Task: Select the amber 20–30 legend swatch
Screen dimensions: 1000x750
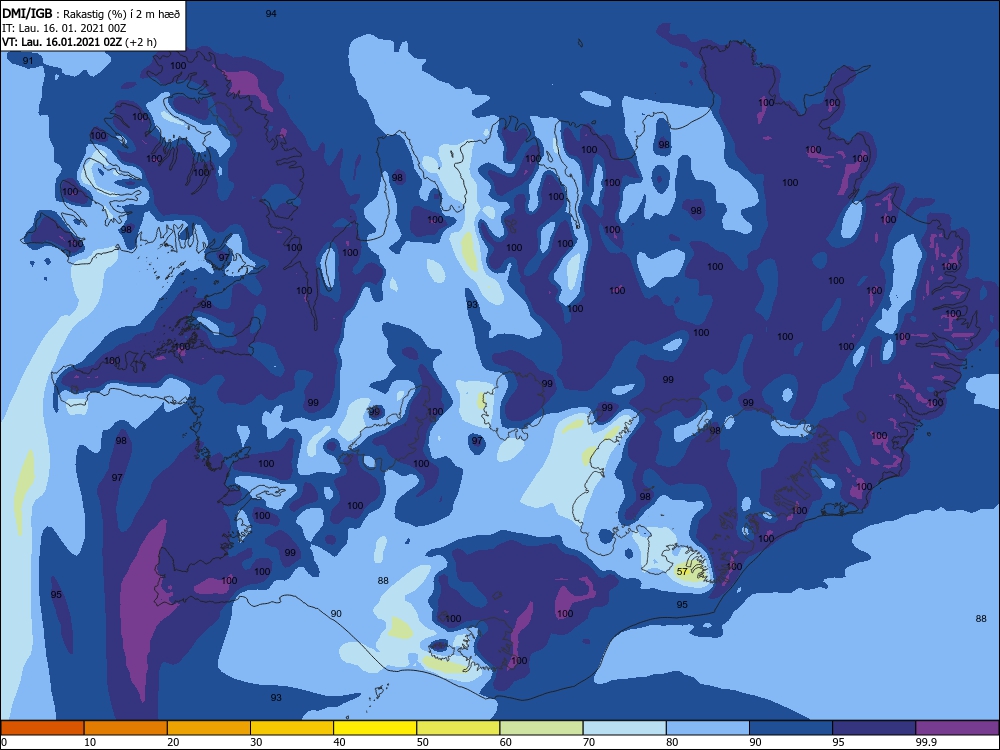Action: [x=209, y=728]
